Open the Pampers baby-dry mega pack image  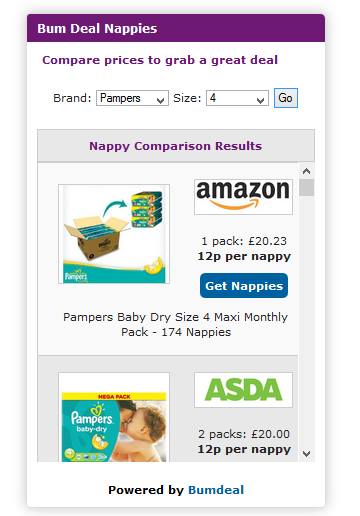(114, 417)
